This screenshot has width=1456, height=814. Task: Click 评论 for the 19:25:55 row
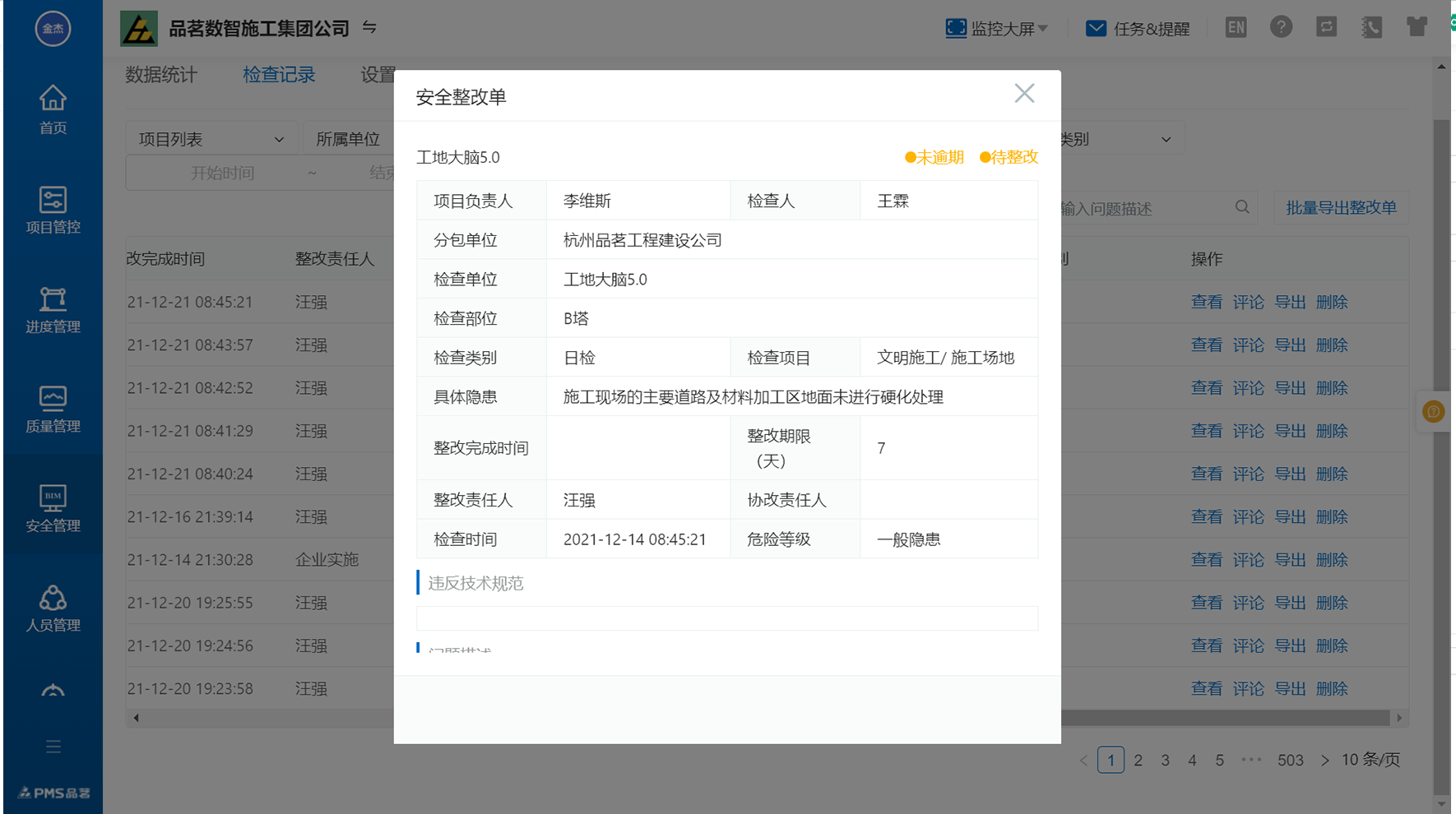[1248, 603]
